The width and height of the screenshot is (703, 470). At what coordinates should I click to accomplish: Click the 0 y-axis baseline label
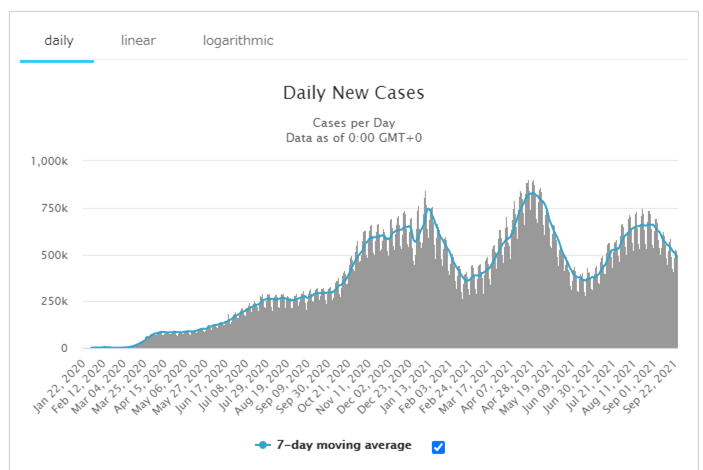point(63,349)
